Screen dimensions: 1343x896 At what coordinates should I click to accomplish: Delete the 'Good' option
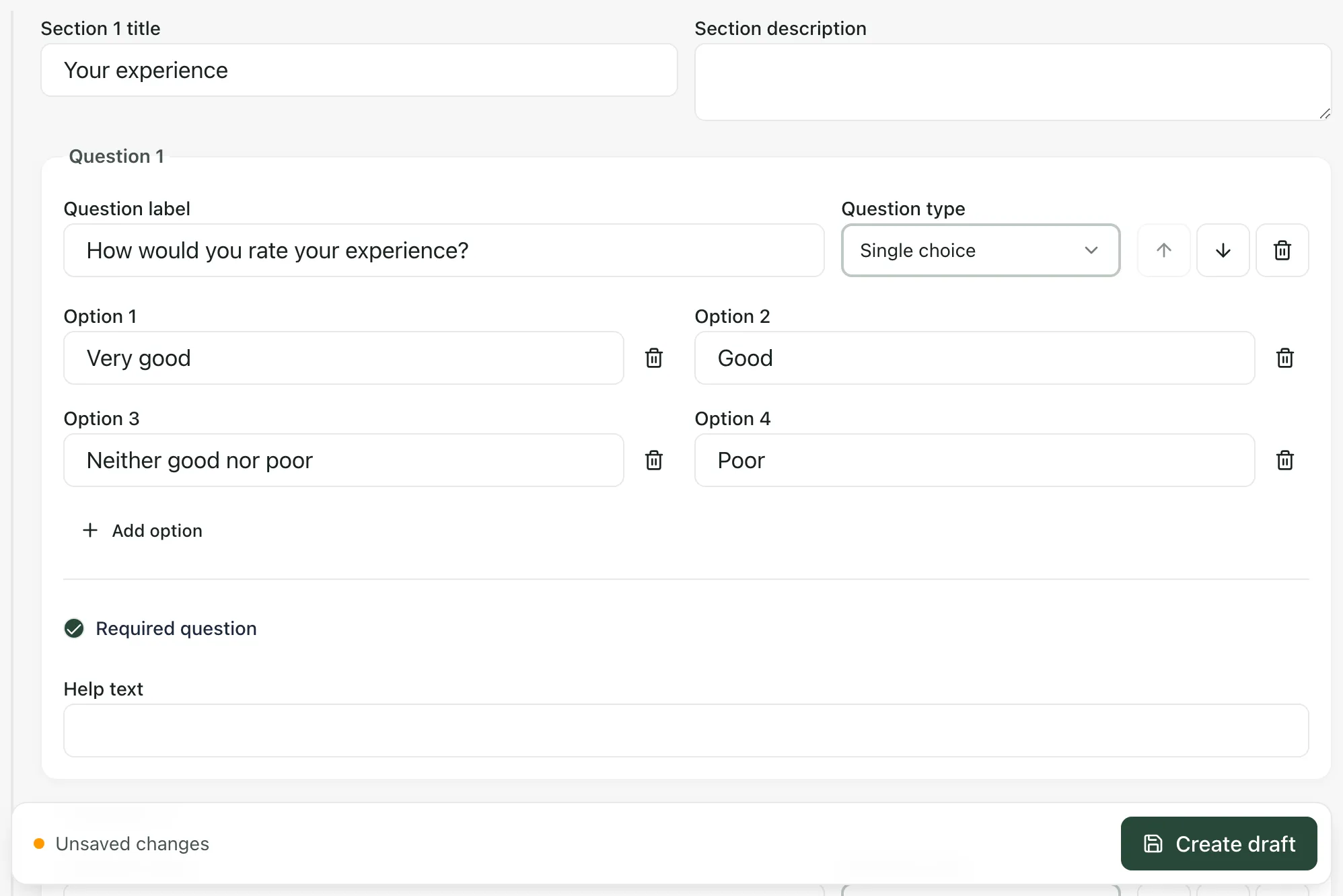tap(1285, 358)
